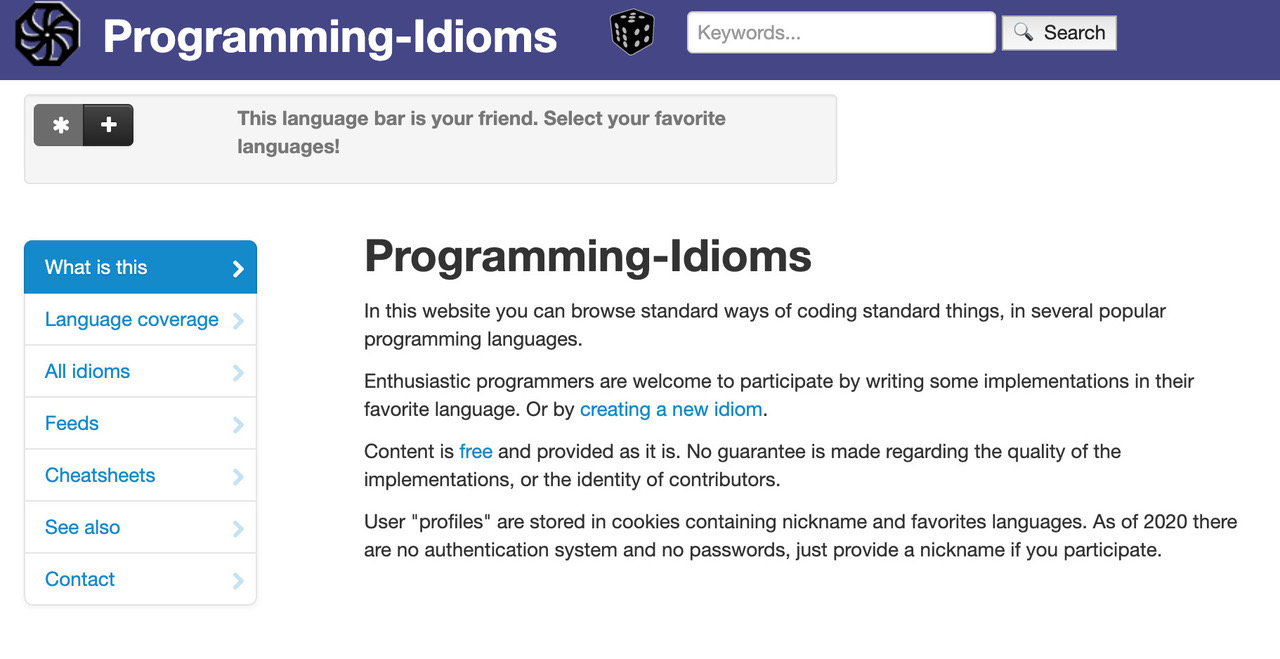Click the arrow next to See also

click(238, 528)
